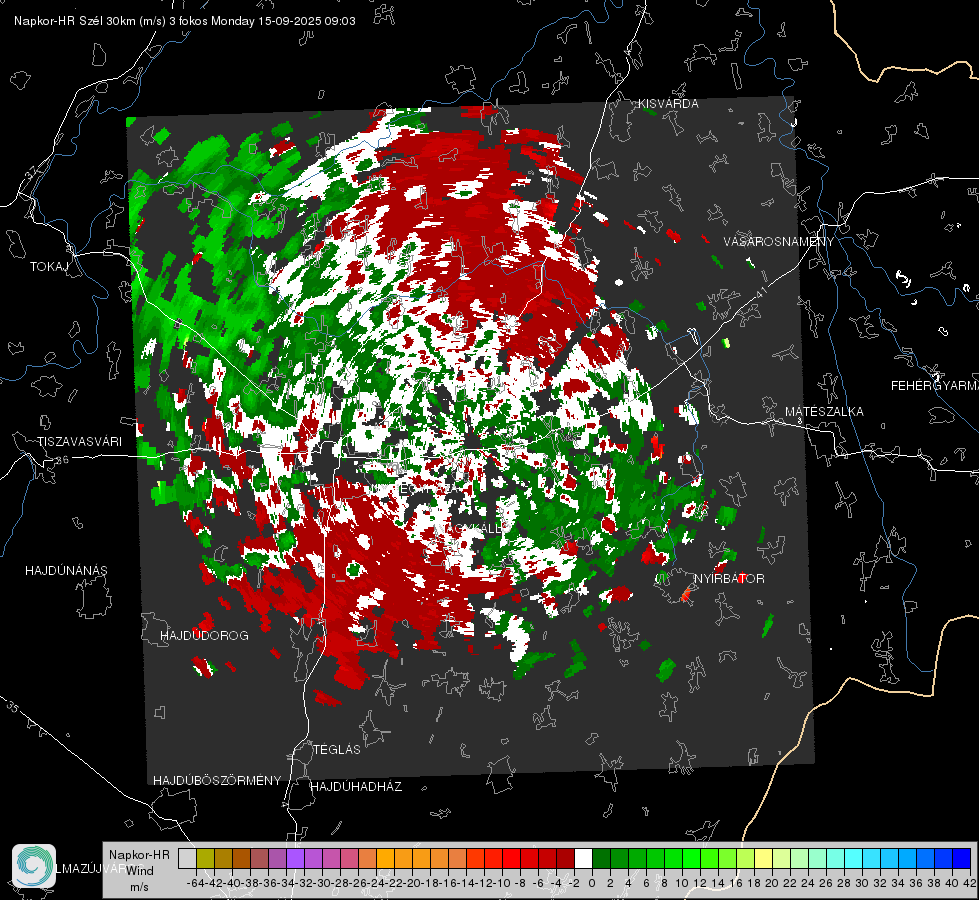Select the HAJDÚHADHÁZ town label

[356, 787]
